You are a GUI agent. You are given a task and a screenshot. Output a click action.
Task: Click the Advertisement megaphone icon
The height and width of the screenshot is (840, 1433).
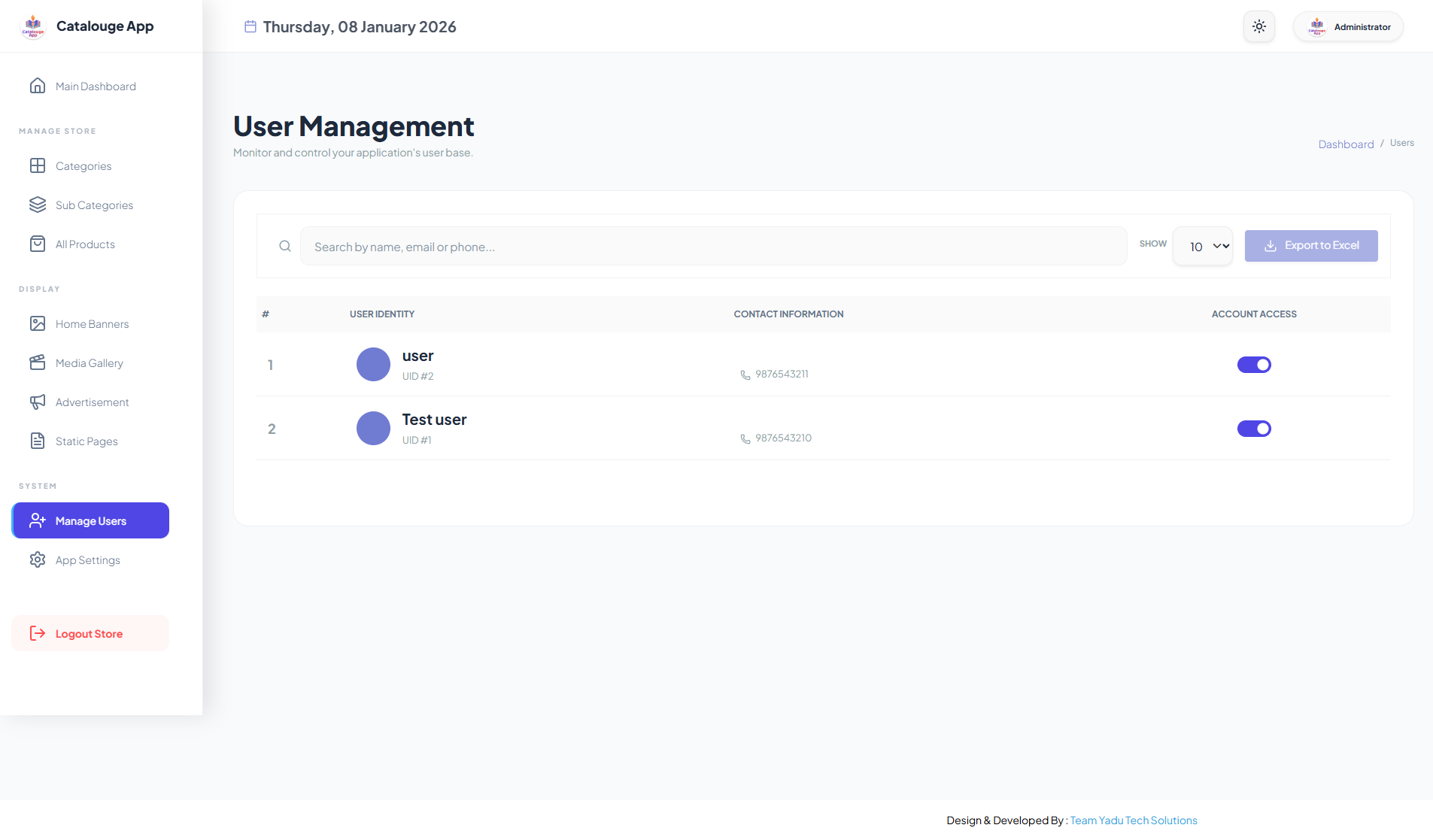(x=38, y=402)
